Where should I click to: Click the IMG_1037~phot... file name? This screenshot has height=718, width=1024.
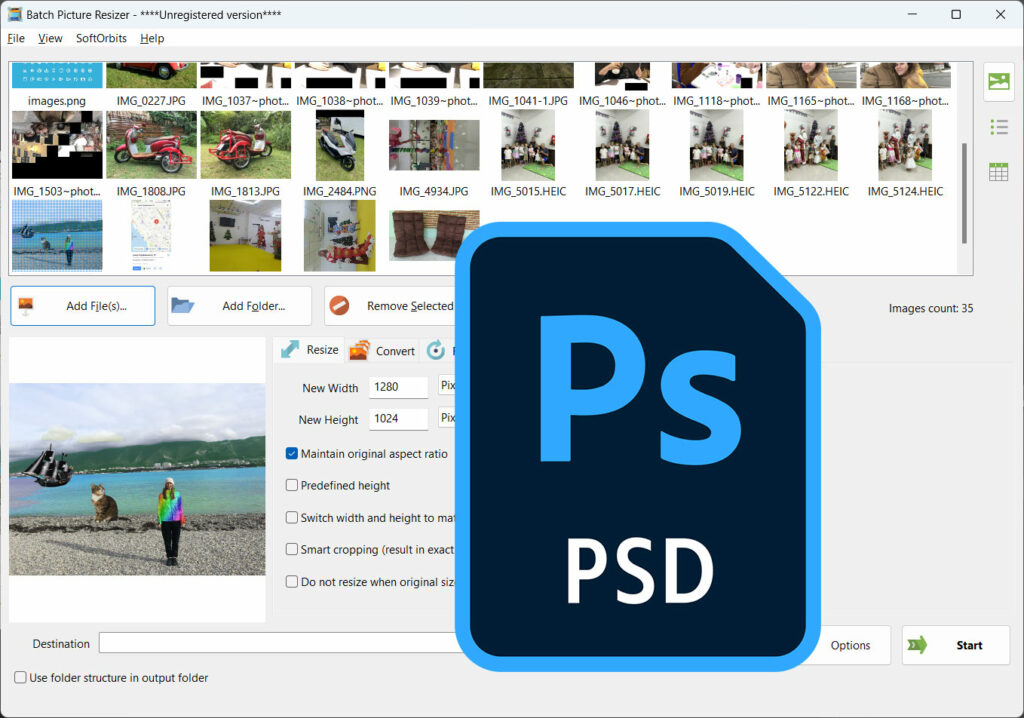(245, 101)
